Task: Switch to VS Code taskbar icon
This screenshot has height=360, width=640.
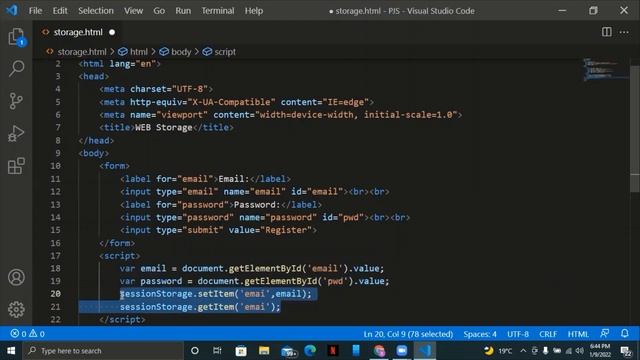Action: click(x=425, y=351)
